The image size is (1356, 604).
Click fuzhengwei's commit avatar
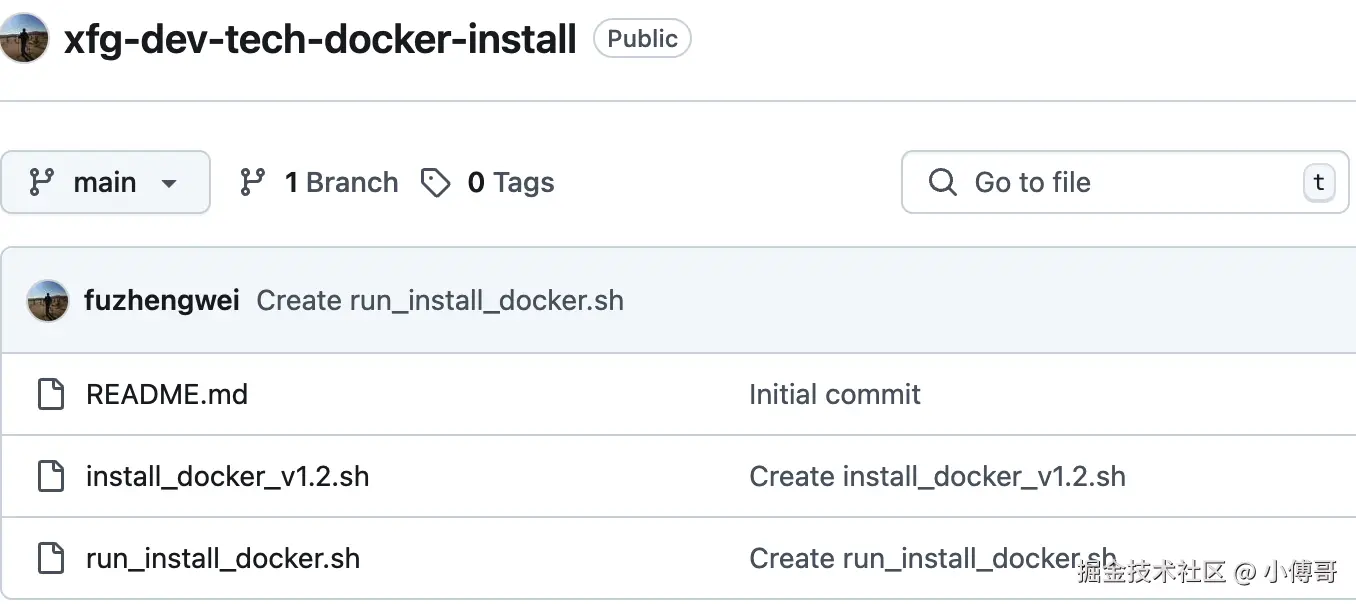(48, 301)
